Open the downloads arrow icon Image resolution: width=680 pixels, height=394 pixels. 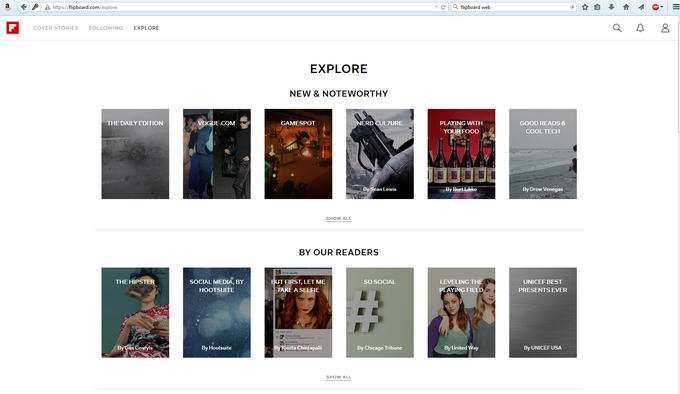pos(611,7)
